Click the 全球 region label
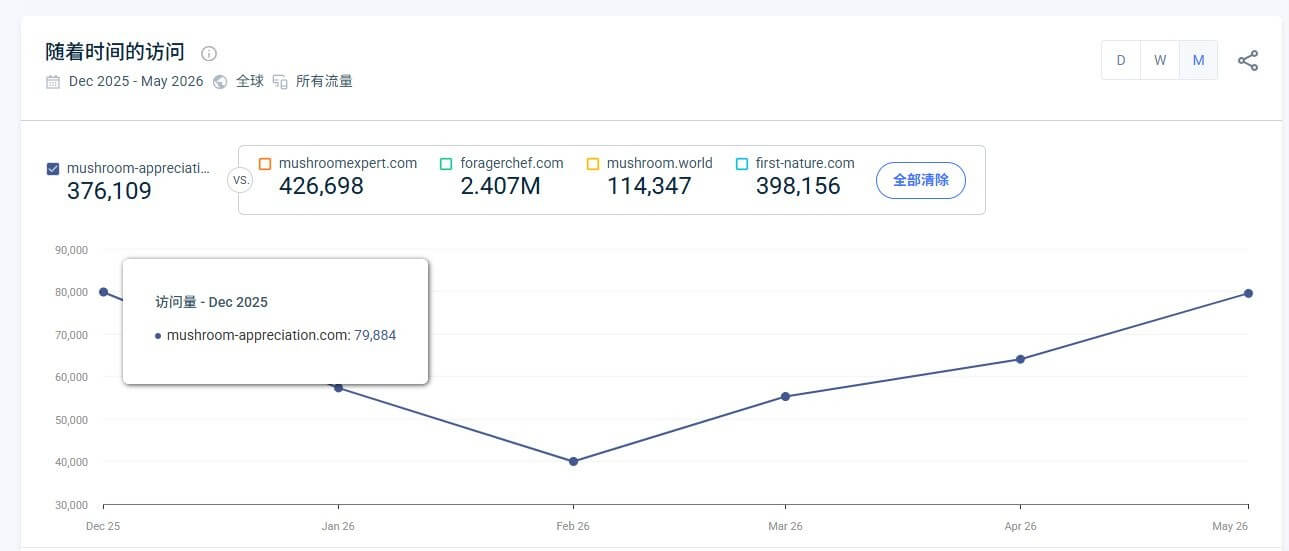 point(250,82)
